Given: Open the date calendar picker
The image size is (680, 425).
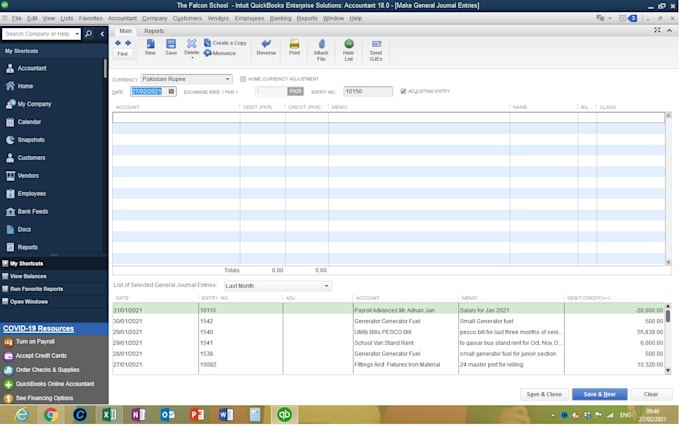Looking at the screenshot, I should 171,92.
